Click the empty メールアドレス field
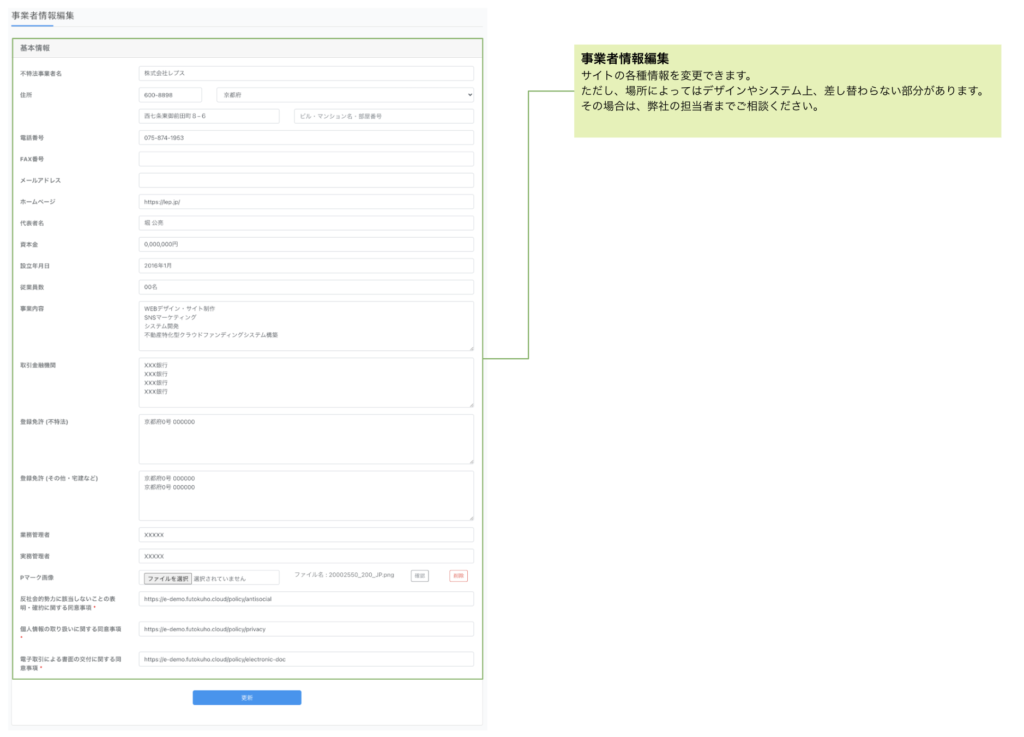 pos(306,180)
